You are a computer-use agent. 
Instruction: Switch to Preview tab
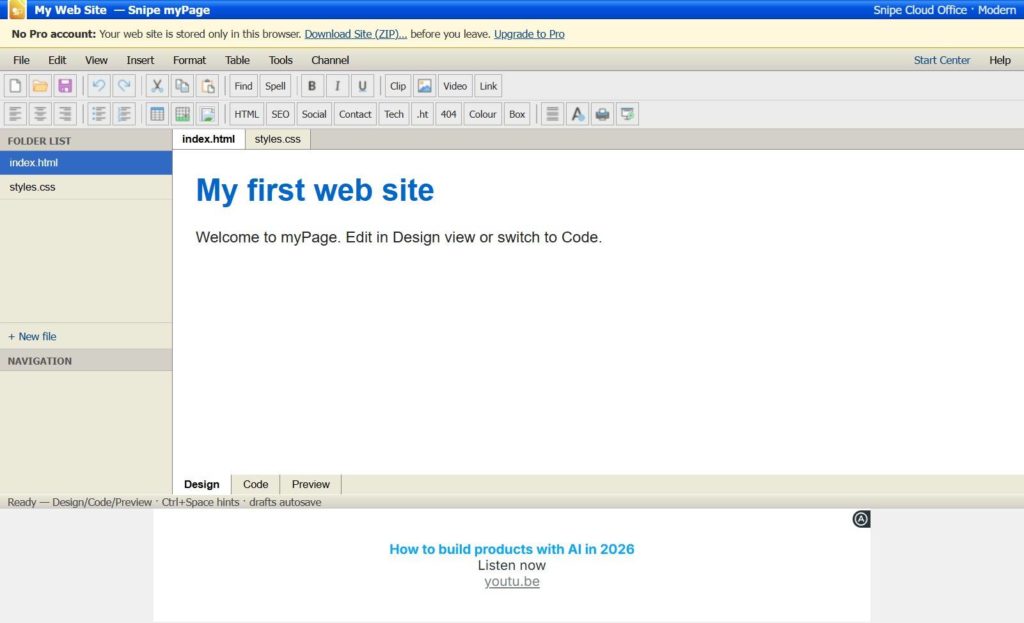(x=311, y=485)
